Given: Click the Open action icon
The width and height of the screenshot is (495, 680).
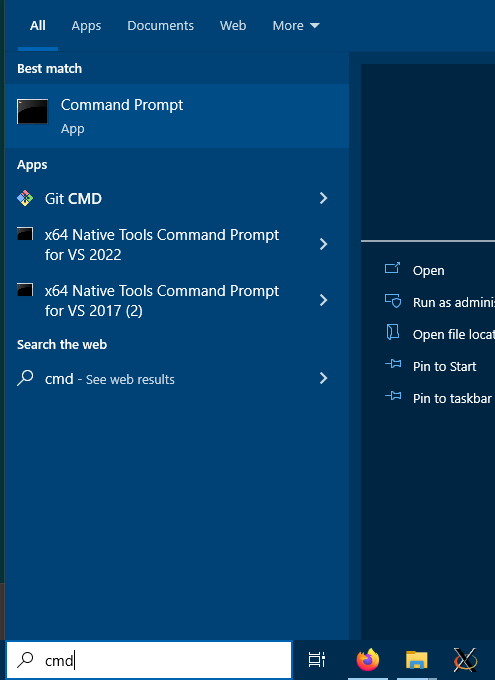Looking at the screenshot, I should (x=393, y=268).
